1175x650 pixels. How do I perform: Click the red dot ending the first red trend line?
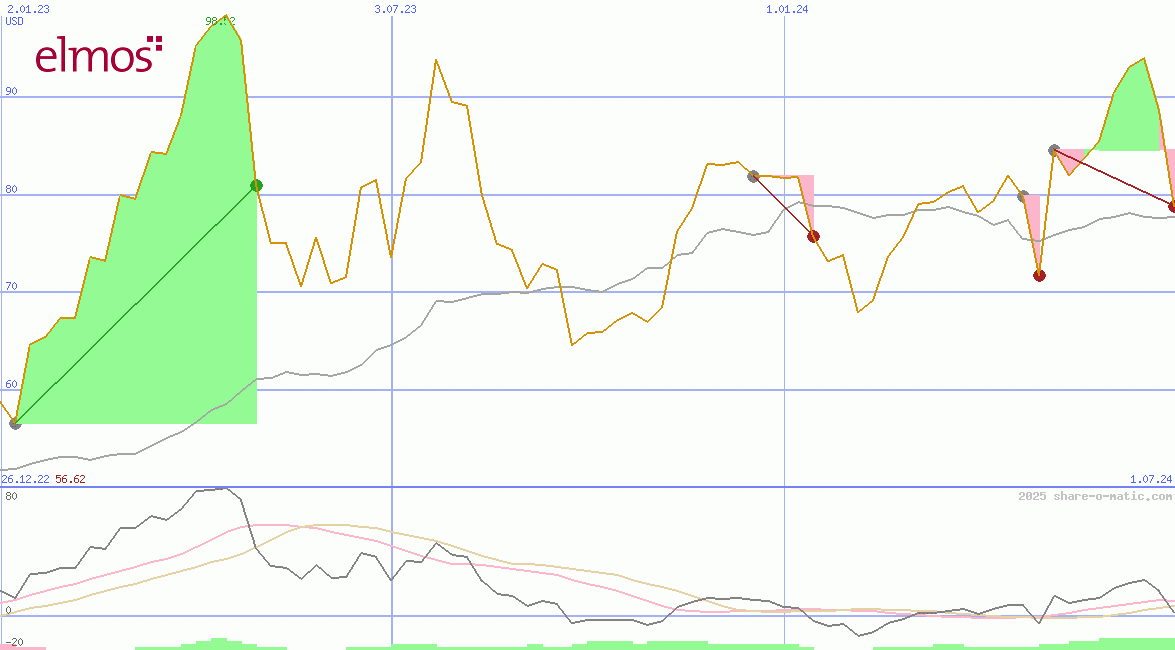[x=813, y=236]
